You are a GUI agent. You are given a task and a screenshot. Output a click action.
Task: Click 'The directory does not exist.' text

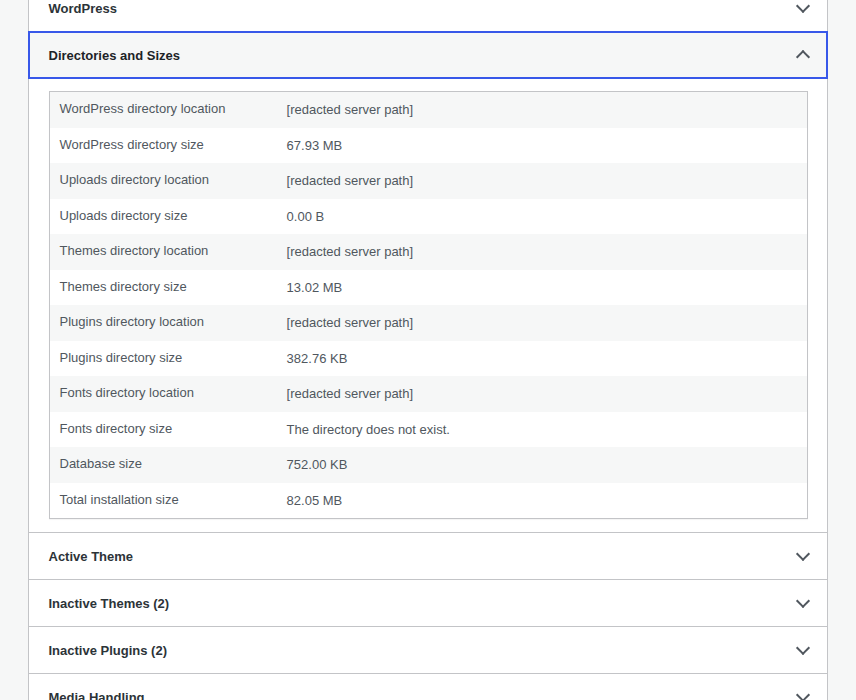[x=368, y=430]
